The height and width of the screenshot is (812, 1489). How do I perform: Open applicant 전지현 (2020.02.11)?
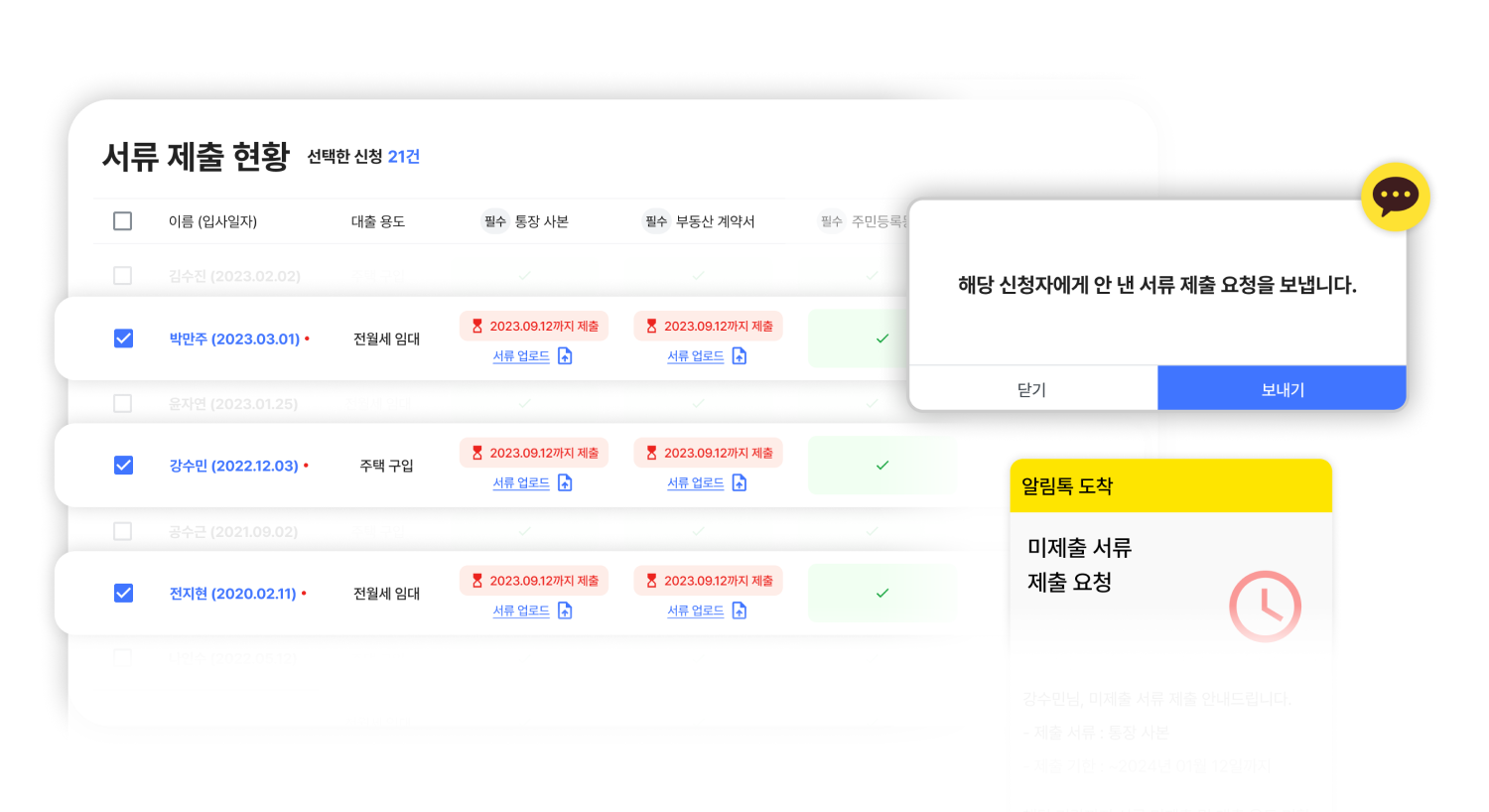pyautogui.click(x=232, y=593)
